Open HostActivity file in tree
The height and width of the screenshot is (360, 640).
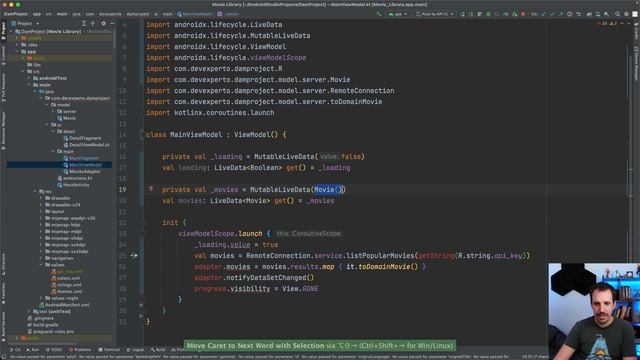[73, 185]
